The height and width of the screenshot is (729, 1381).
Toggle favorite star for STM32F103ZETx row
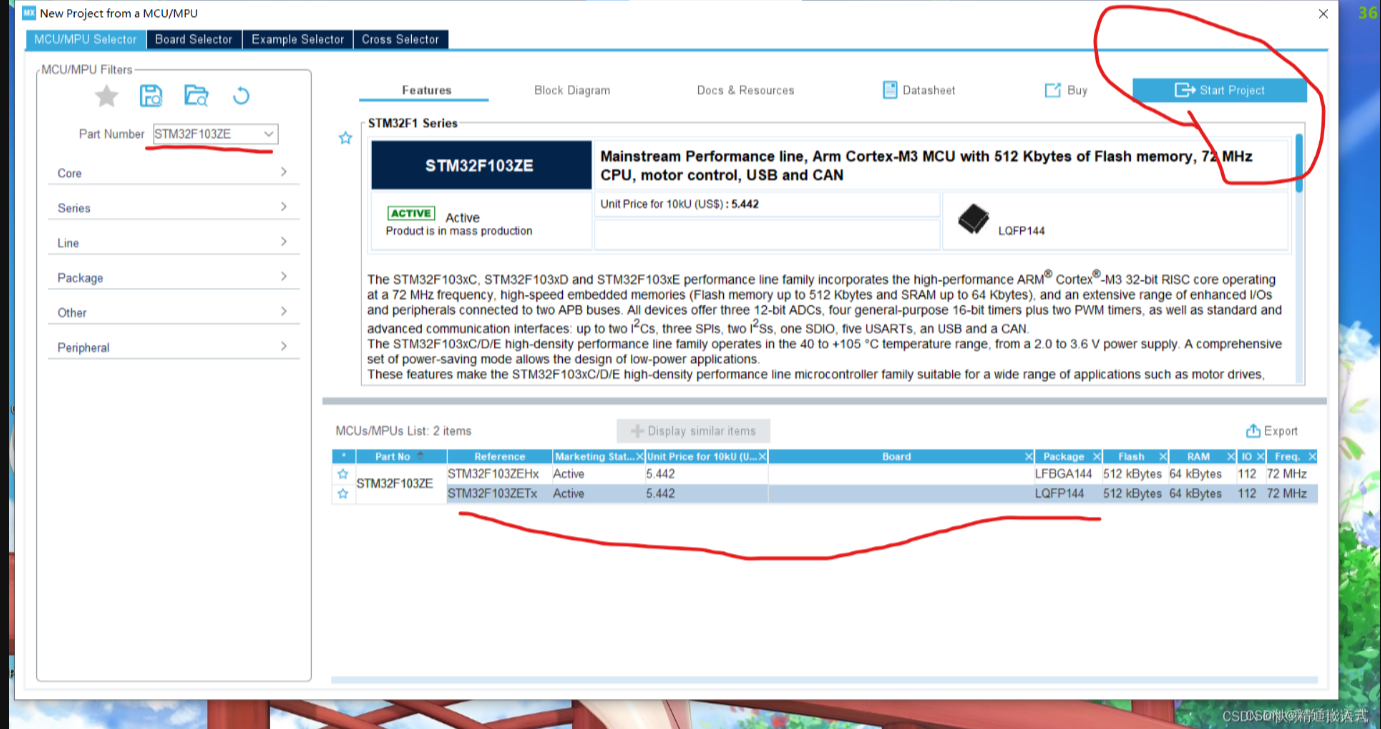[343, 494]
